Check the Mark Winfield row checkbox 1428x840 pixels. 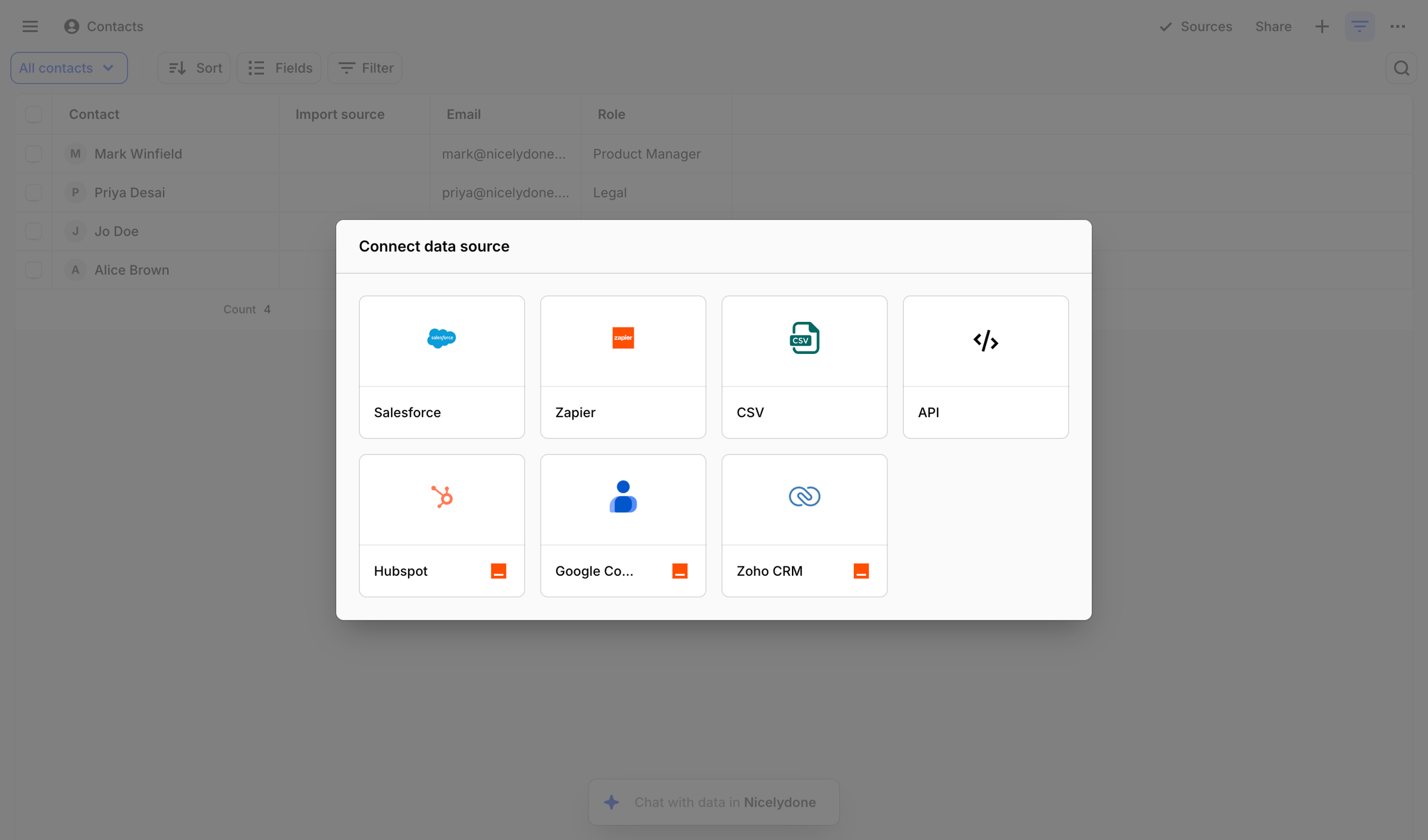[33, 154]
